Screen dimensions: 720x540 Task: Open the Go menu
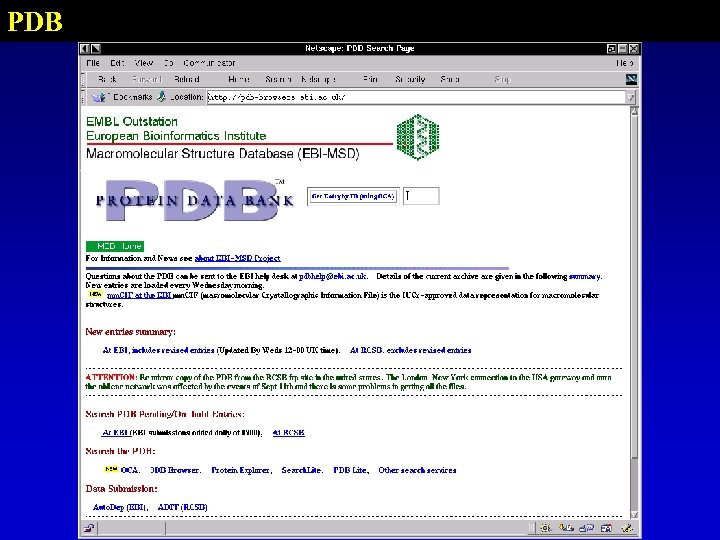(x=169, y=63)
